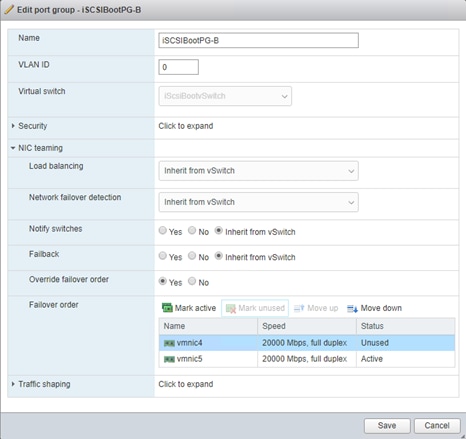The width and height of the screenshot is (466, 439).
Task: Open the Network failover detection dropdown
Action: point(259,202)
